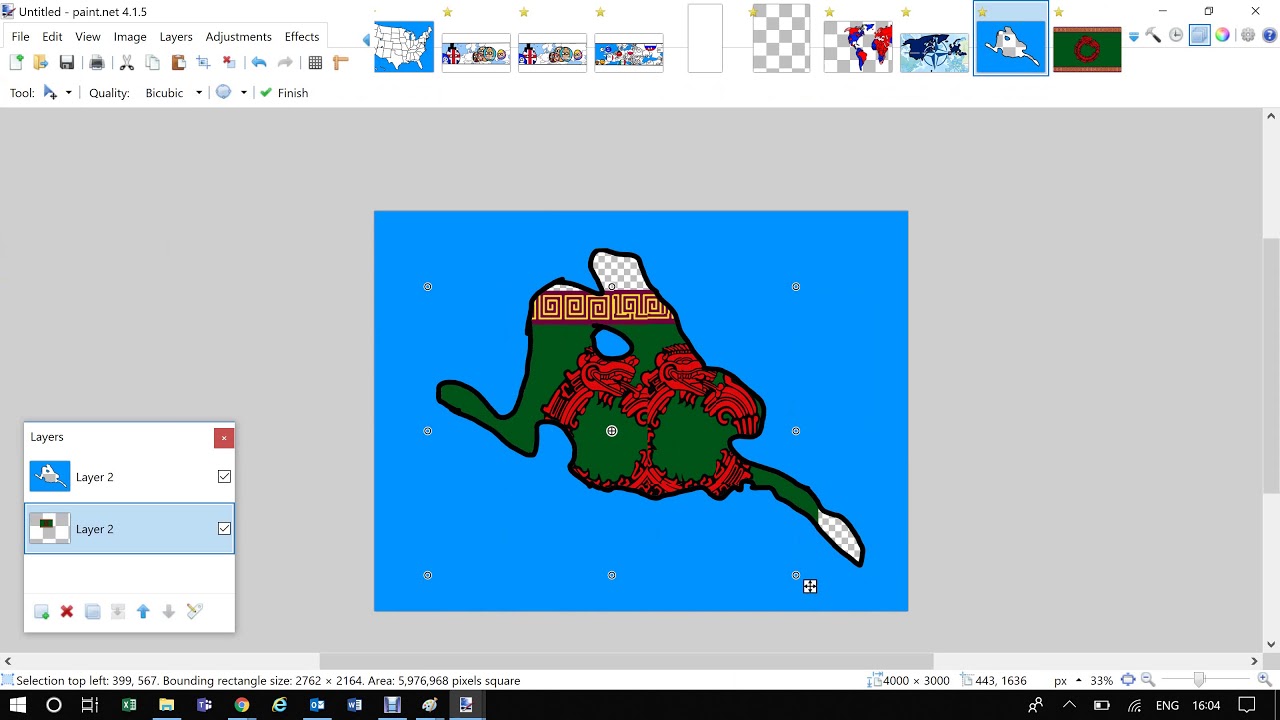Open Layer Properties icon
This screenshot has width=1280, height=720.
point(194,611)
